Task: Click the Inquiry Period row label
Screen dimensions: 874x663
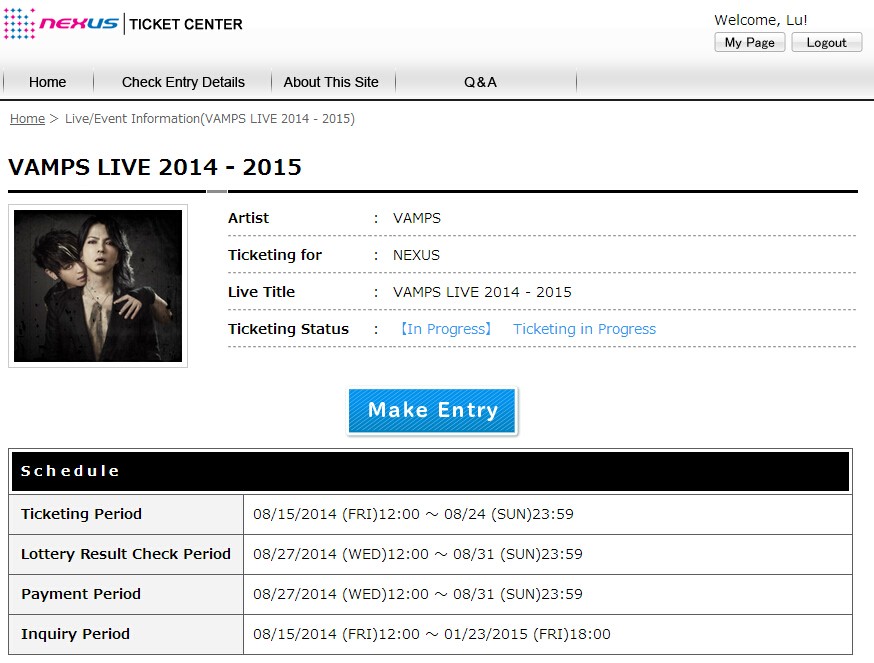Action: point(76,634)
